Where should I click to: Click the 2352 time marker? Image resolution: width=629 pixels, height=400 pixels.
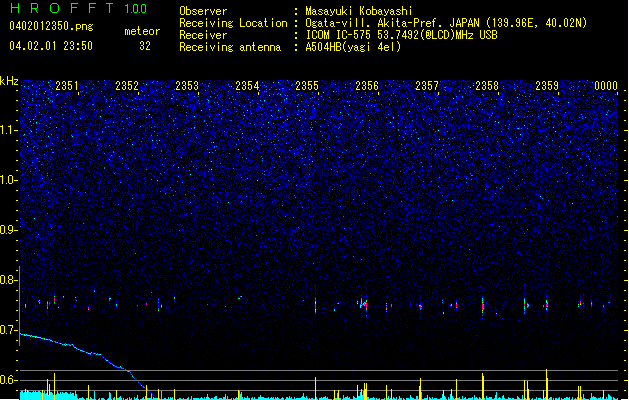point(127,86)
